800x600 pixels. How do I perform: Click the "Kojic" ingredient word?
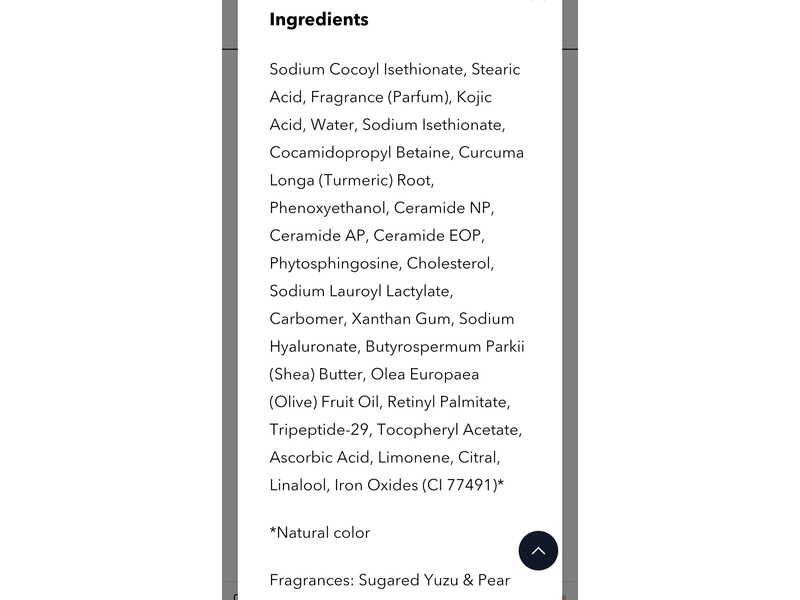pyautogui.click(x=472, y=97)
